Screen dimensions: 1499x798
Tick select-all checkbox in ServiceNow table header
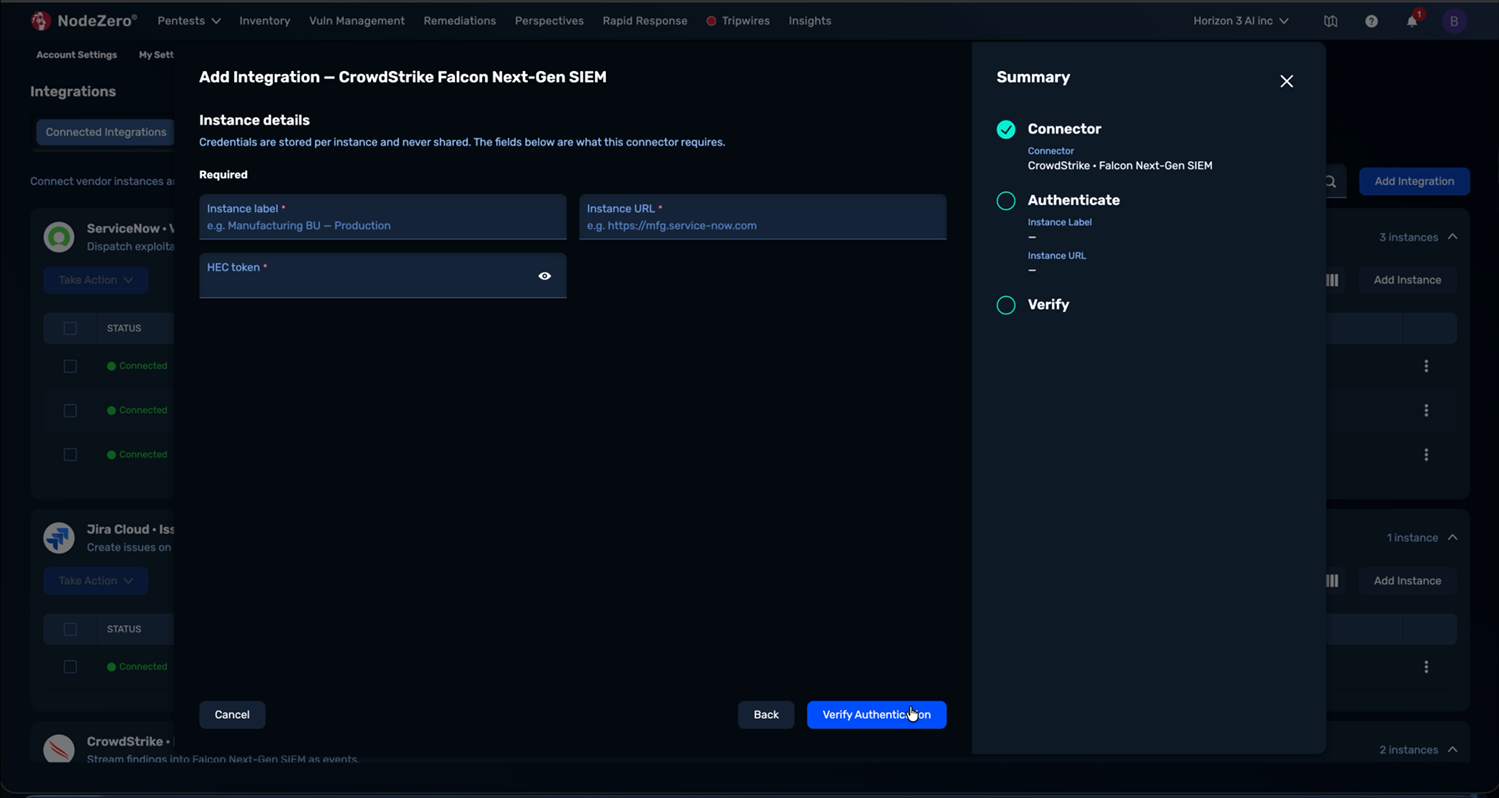click(70, 328)
